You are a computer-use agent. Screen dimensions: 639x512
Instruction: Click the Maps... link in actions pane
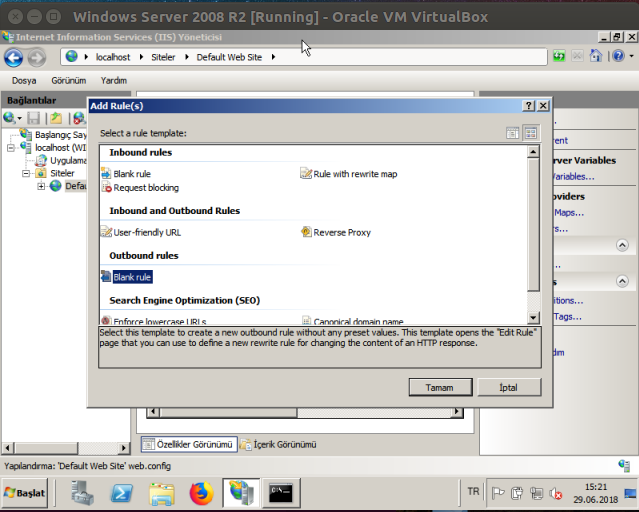pyautogui.click(x=568, y=212)
